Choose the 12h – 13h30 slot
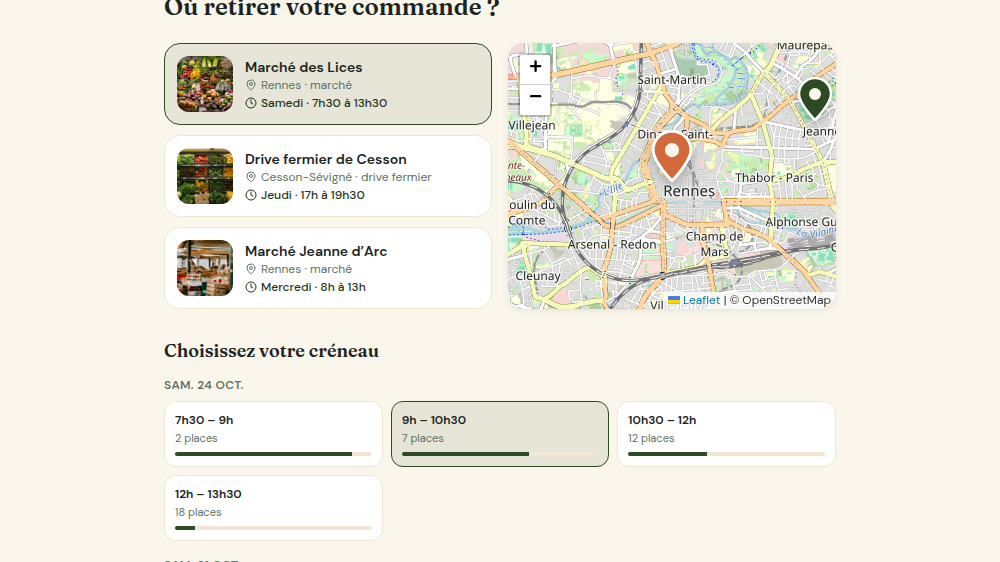 274,508
